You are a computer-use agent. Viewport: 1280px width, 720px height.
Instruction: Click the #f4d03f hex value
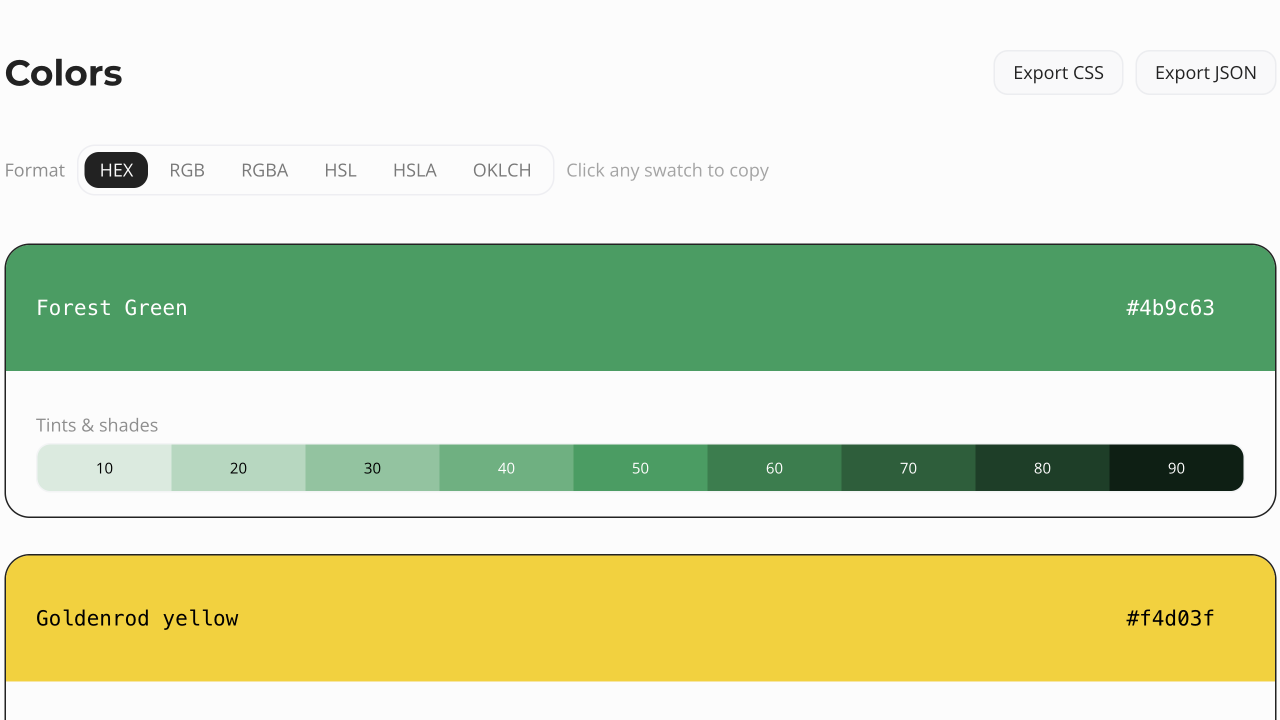coord(1170,618)
